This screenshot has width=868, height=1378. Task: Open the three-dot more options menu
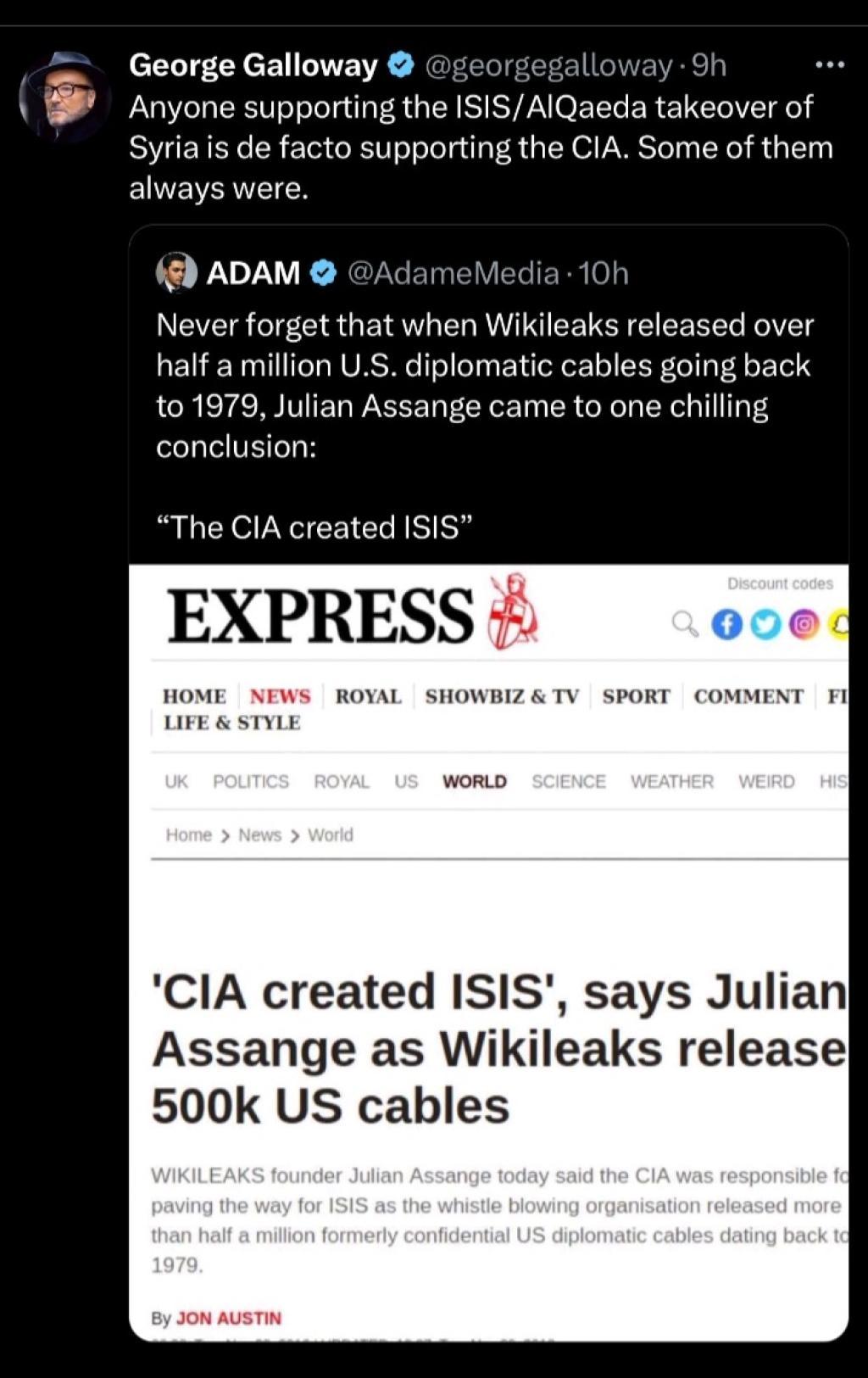point(829,64)
